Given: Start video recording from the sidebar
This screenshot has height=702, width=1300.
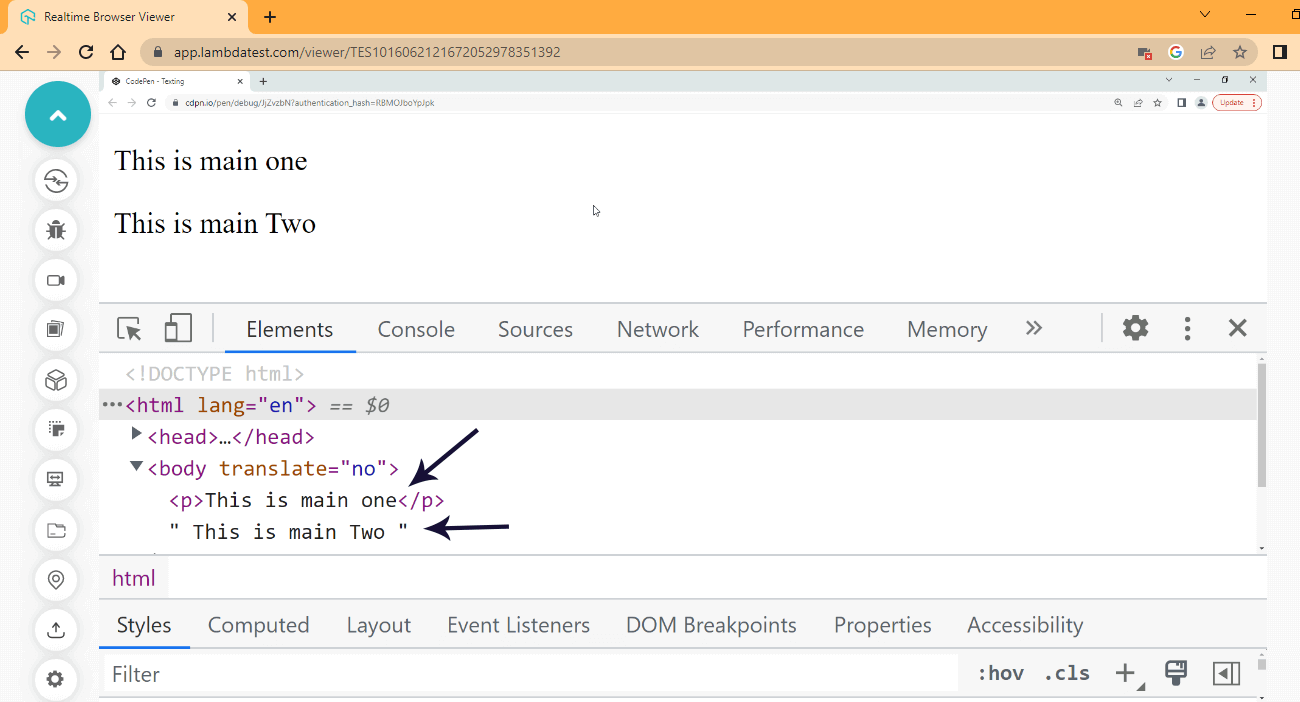Looking at the screenshot, I should pos(56,281).
